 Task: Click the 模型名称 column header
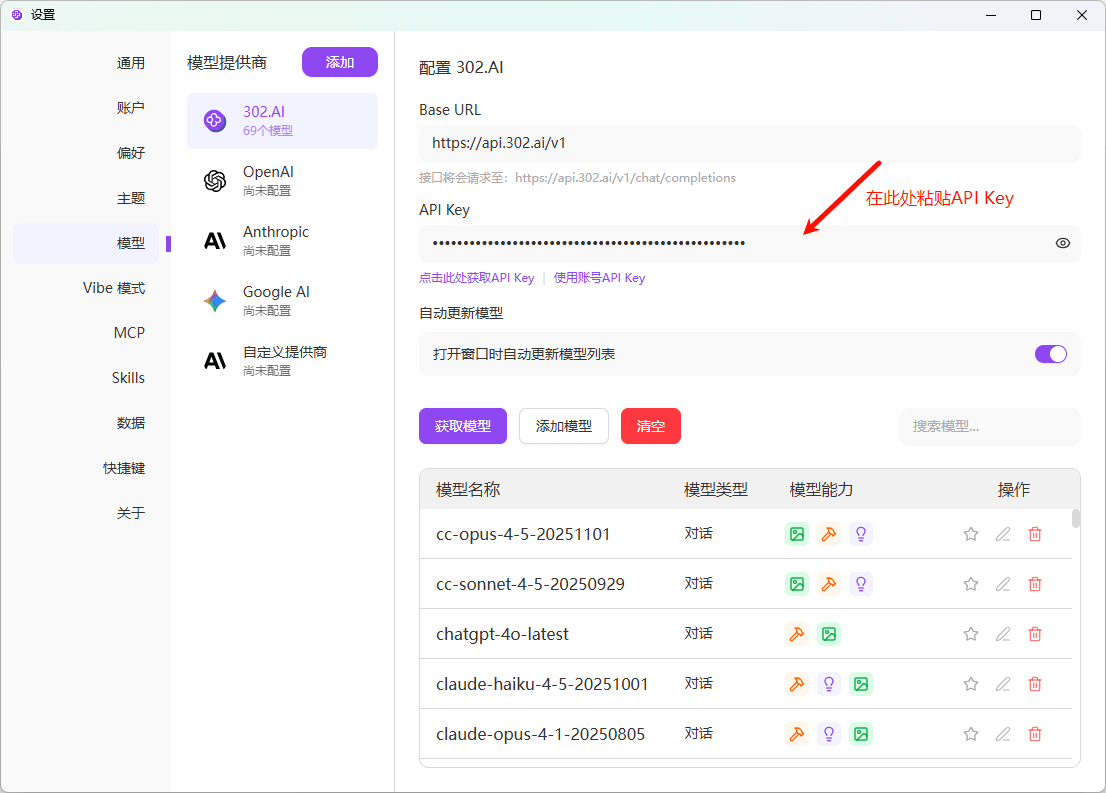(468, 490)
